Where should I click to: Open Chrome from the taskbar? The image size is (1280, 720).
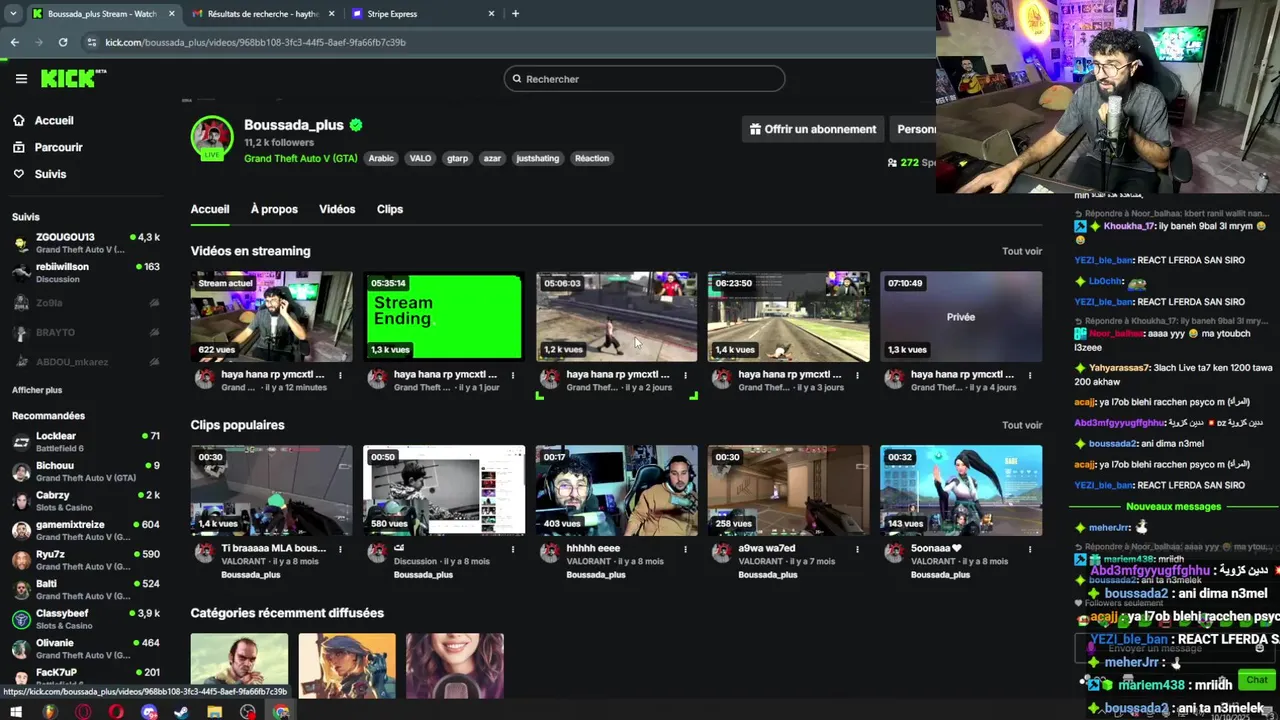tap(281, 712)
